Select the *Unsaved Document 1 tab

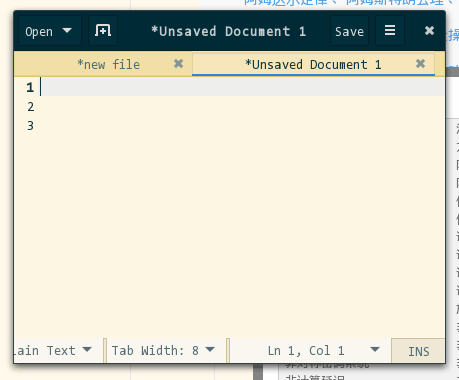(313, 64)
